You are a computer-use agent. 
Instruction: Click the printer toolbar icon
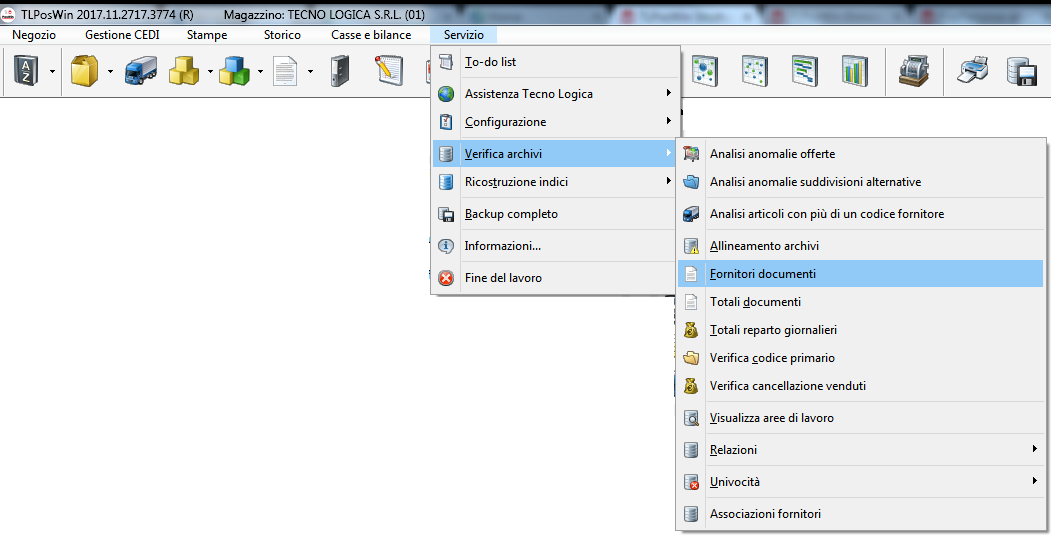point(972,71)
